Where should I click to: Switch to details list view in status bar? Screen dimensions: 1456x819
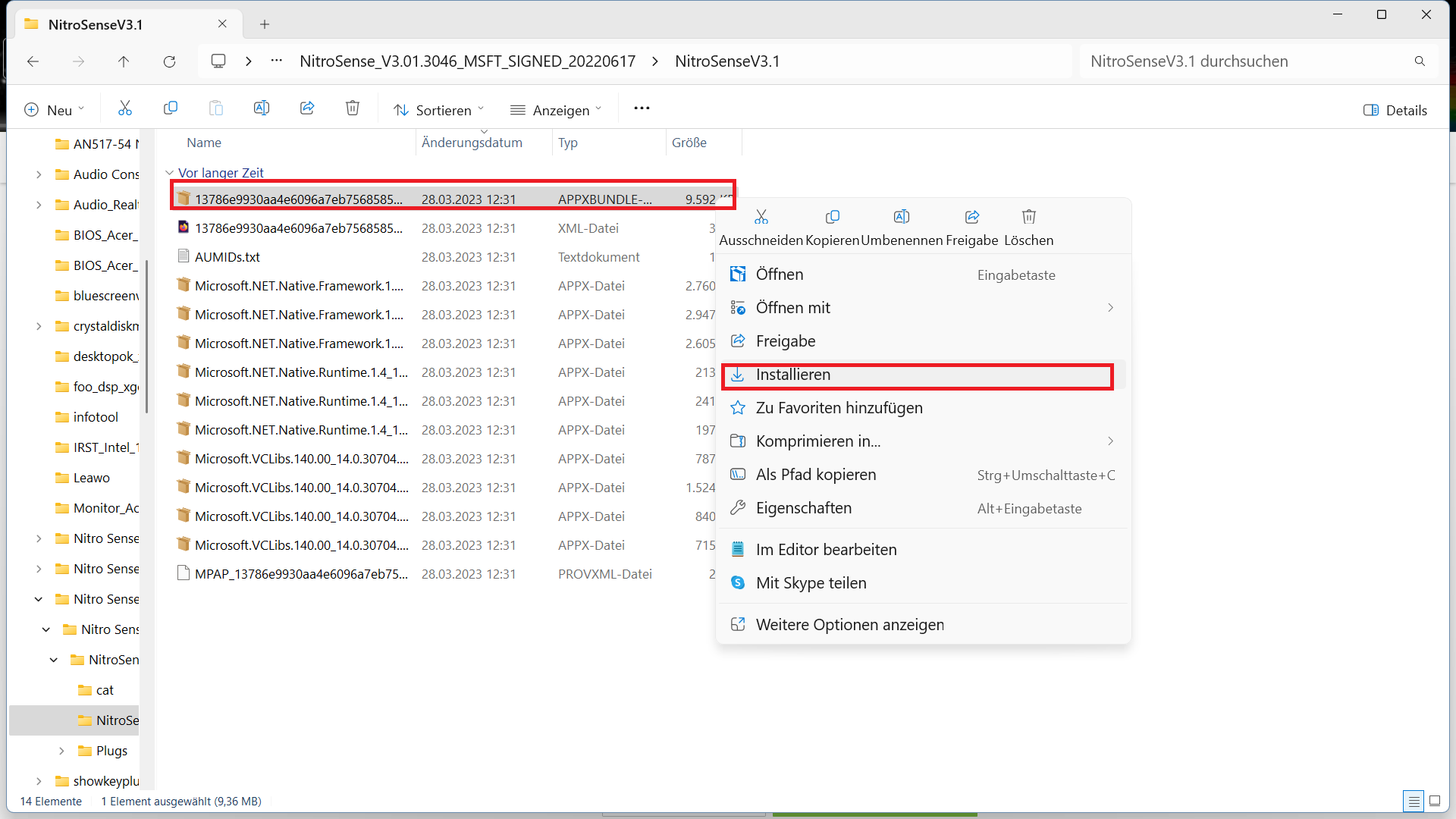(x=1414, y=801)
